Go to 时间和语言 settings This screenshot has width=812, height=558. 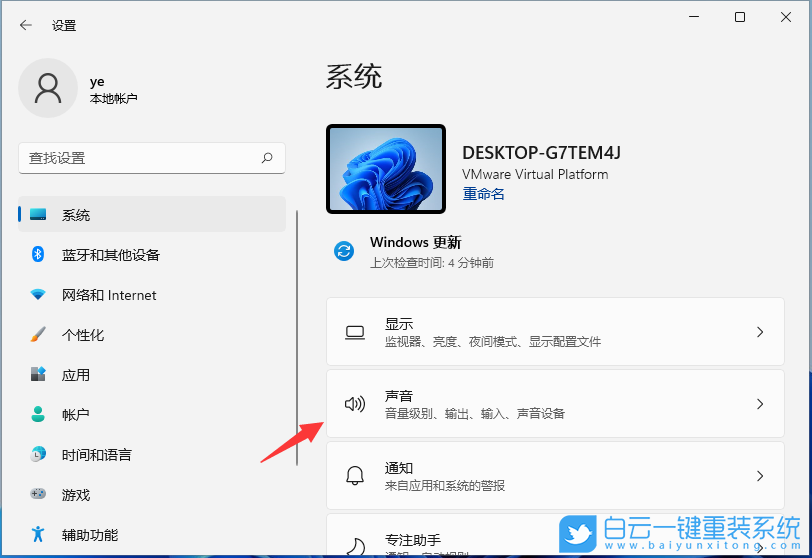[152, 454]
